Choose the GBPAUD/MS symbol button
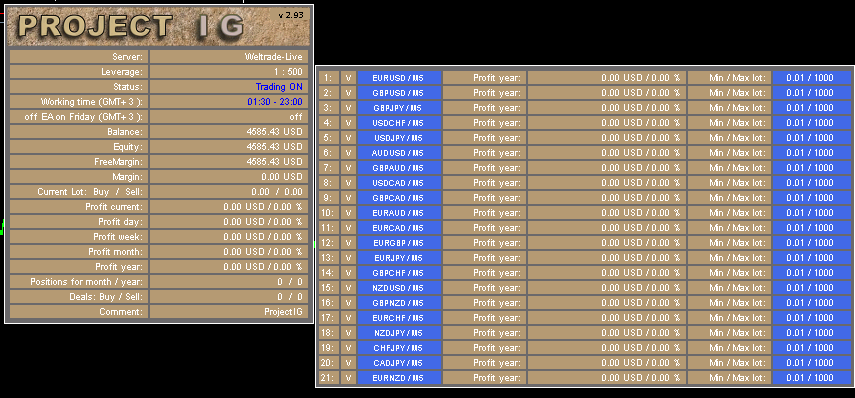 pos(399,168)
